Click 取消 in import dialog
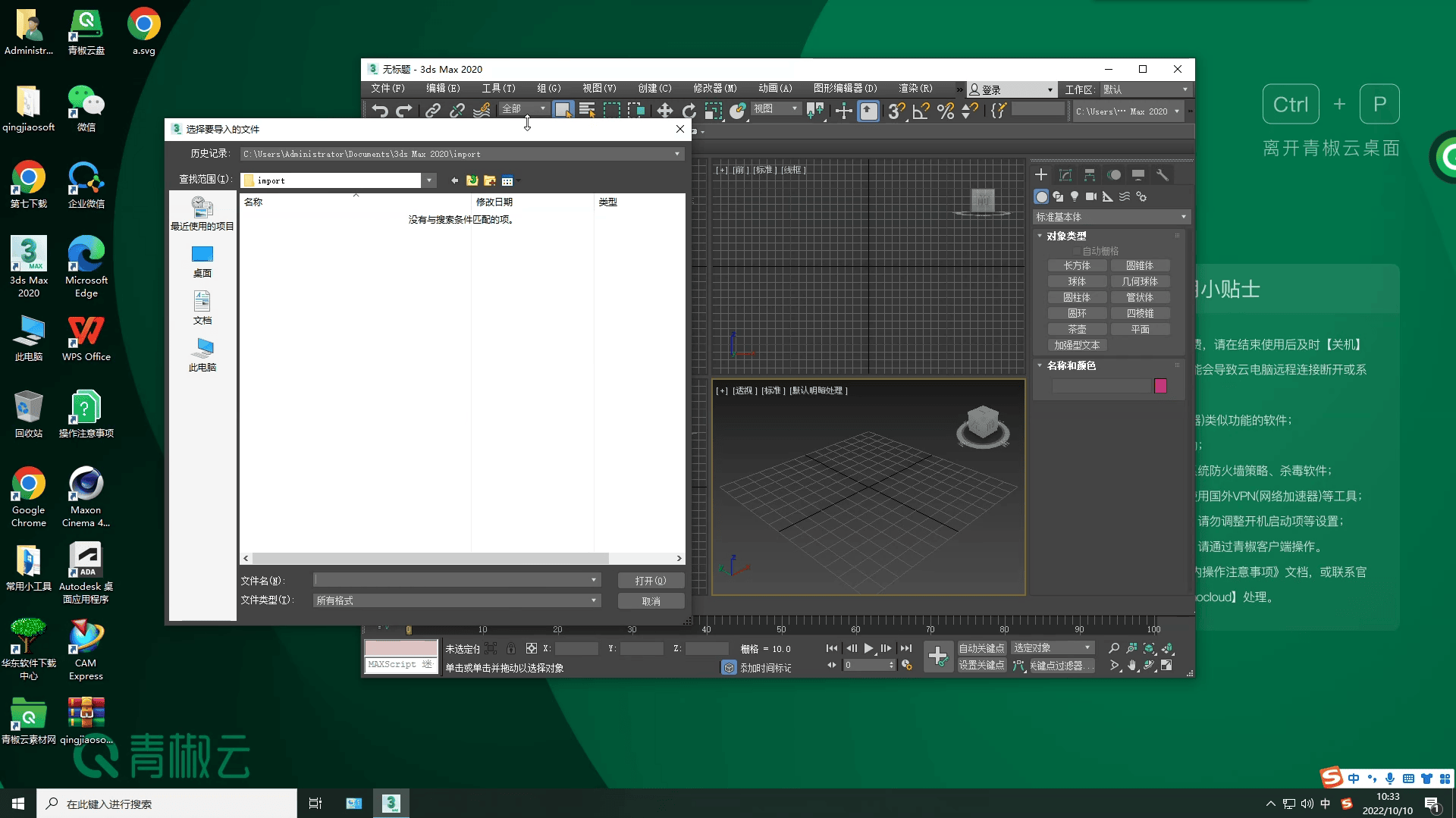 [651, 601]
